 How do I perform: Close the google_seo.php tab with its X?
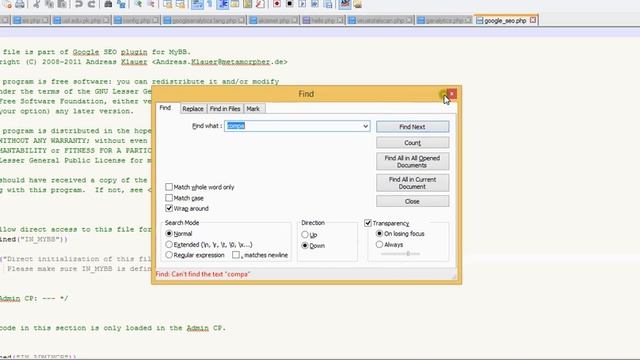click(533, 20)
